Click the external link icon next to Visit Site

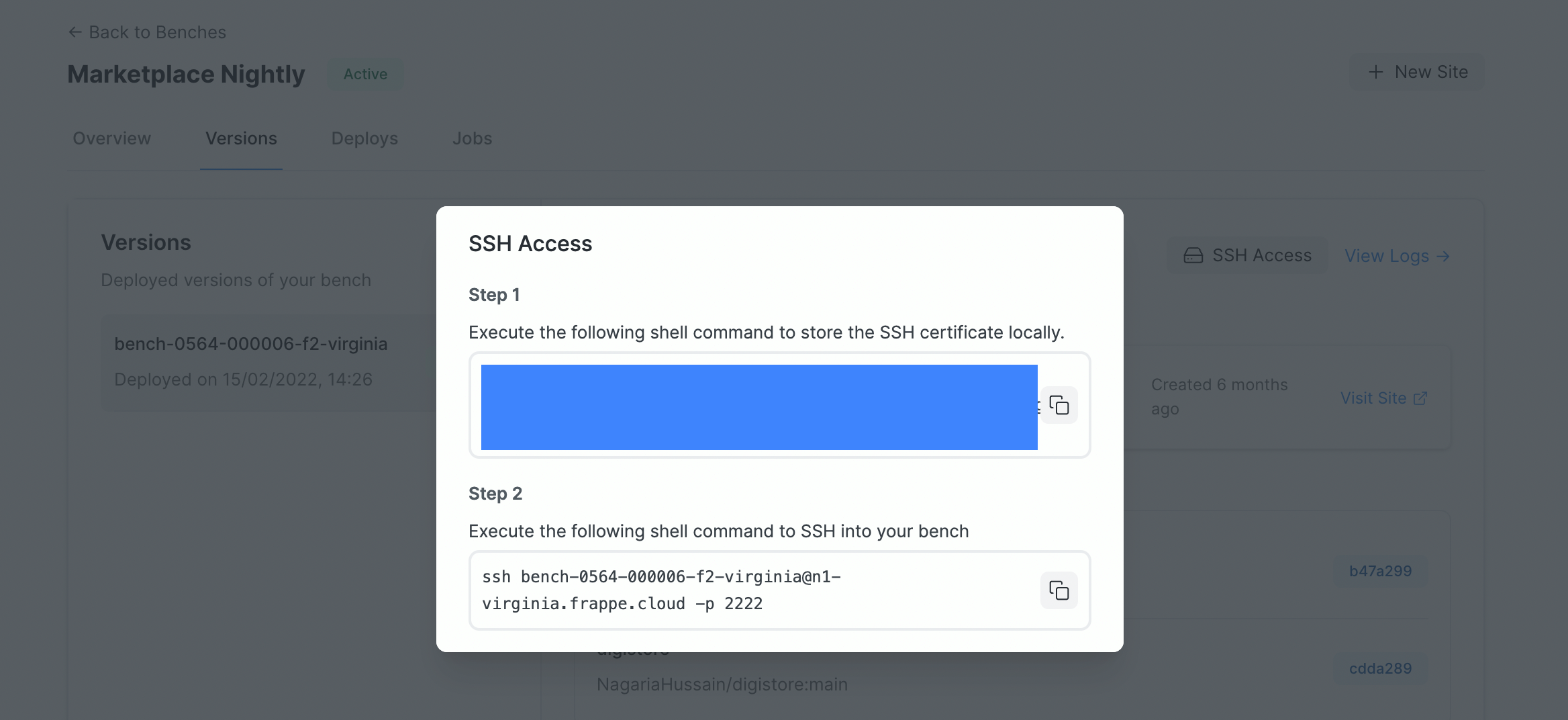tap(1422, 398)
